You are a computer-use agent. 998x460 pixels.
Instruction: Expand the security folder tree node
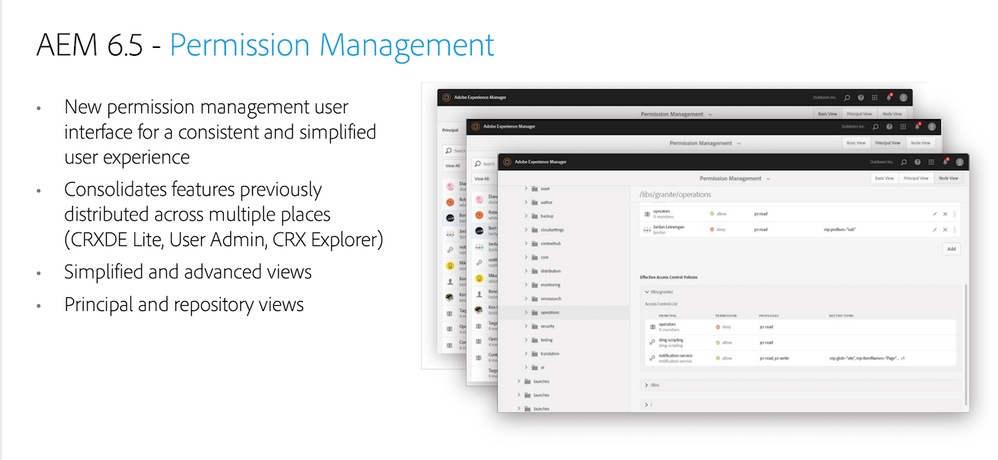click(x=525, y=325)
